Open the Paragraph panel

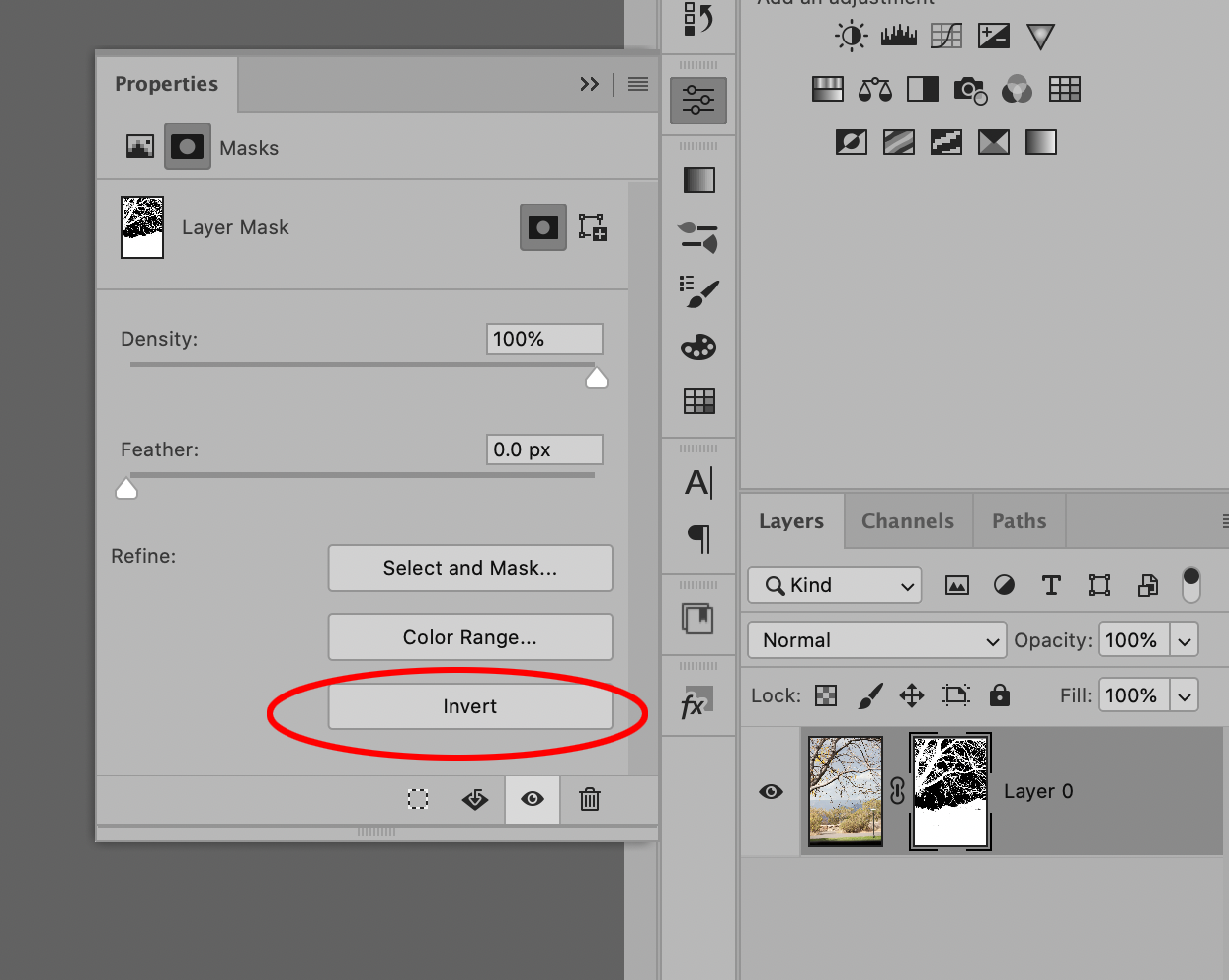tap(698, 538)
